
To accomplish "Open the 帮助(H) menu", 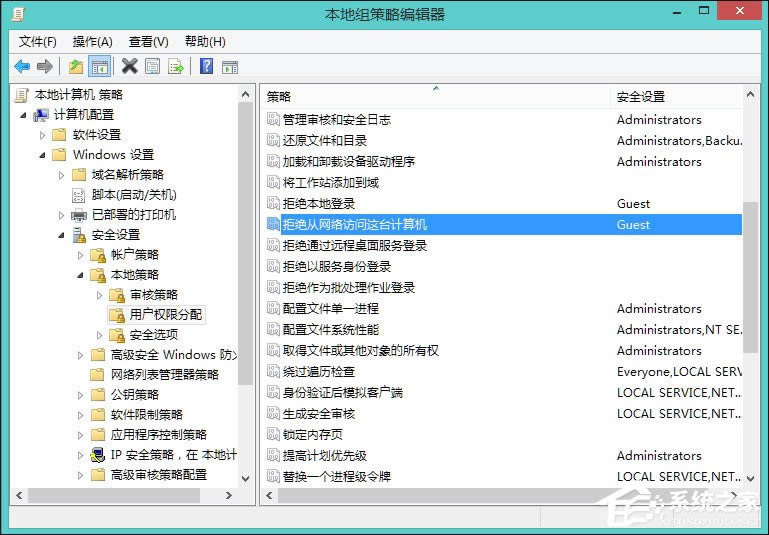I will [x=205, y=42].
